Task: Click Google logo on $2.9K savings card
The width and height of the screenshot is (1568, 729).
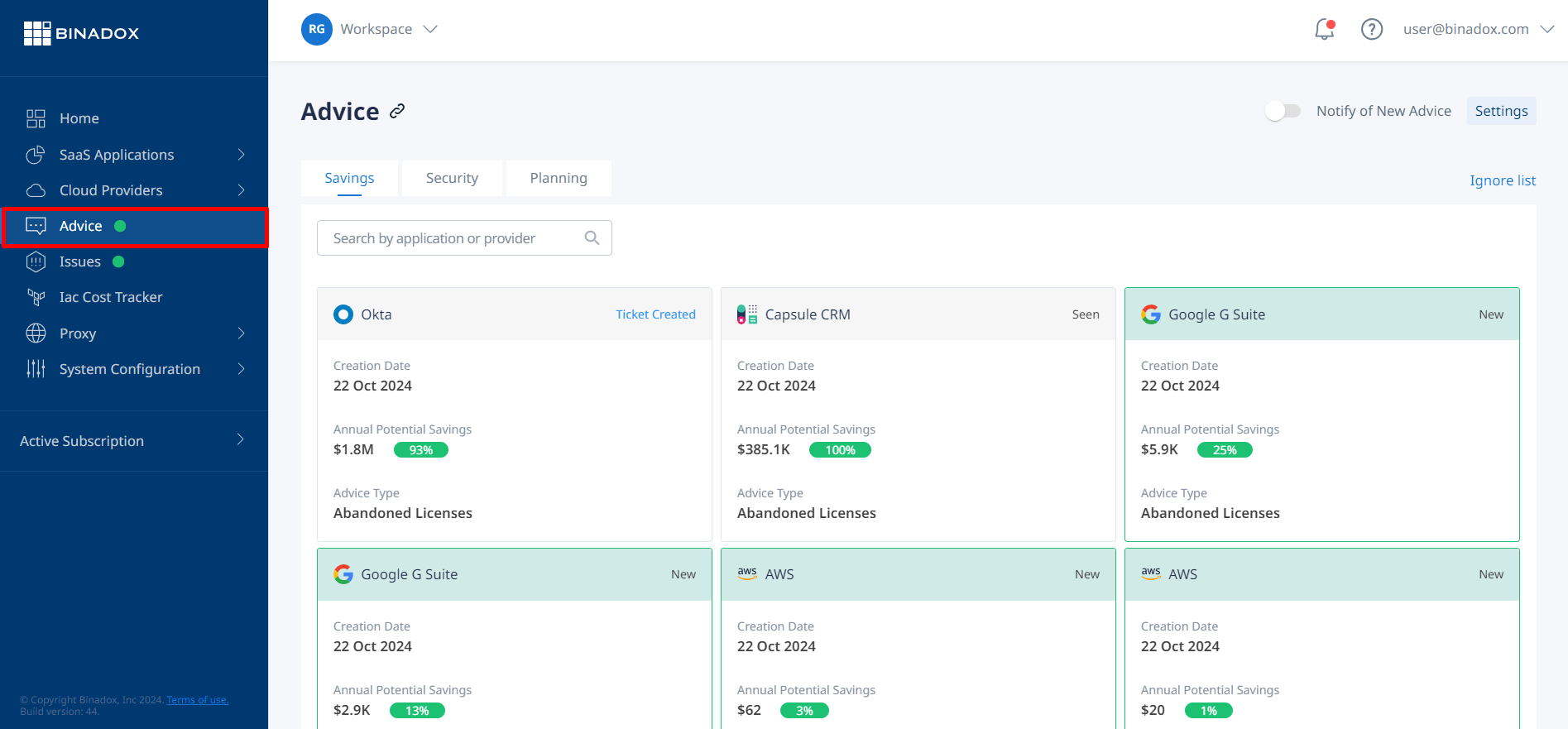Action: point(343,574)
